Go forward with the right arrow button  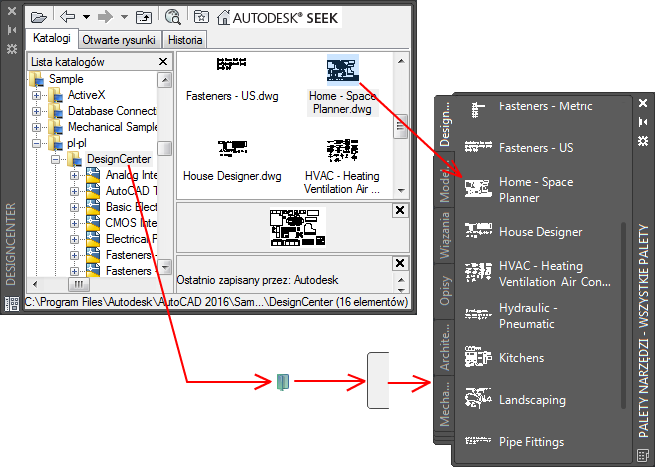pyautogui.click(x=105, y=17)
